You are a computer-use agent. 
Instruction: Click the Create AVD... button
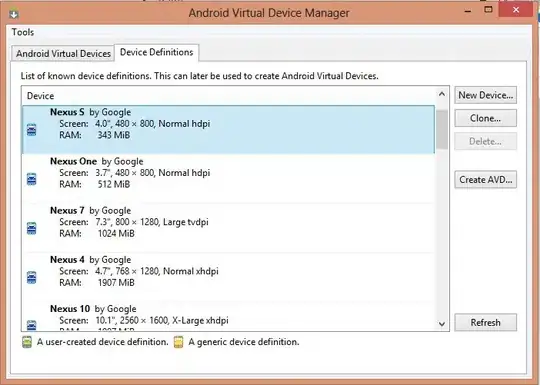486,179
